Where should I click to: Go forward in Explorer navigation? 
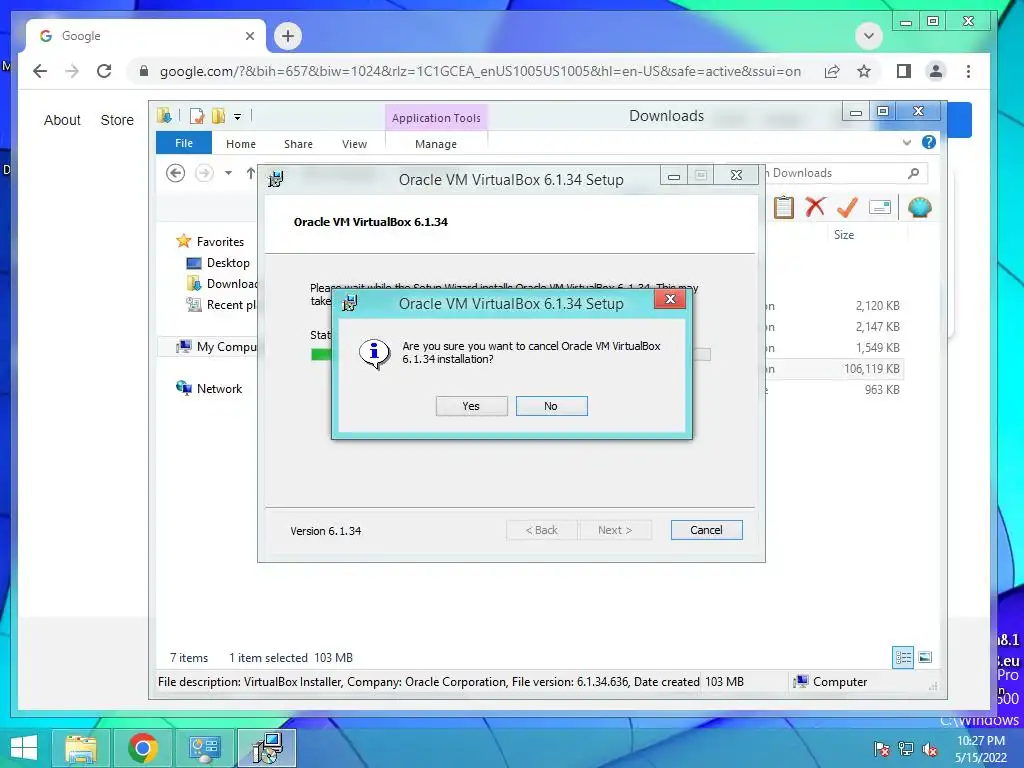point(204,173)
